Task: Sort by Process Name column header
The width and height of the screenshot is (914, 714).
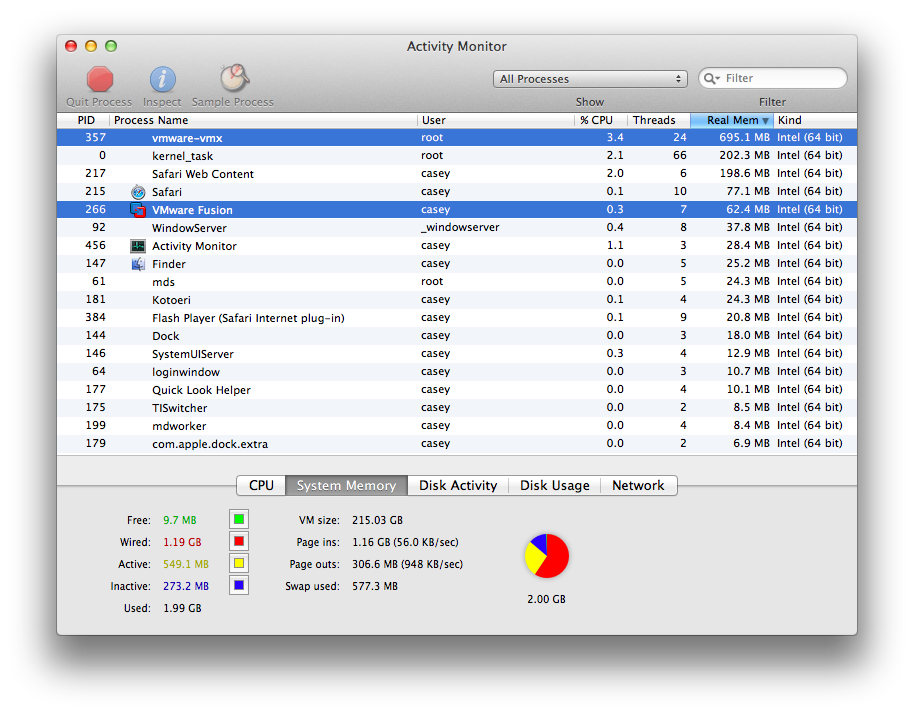Action: [263, 120]
